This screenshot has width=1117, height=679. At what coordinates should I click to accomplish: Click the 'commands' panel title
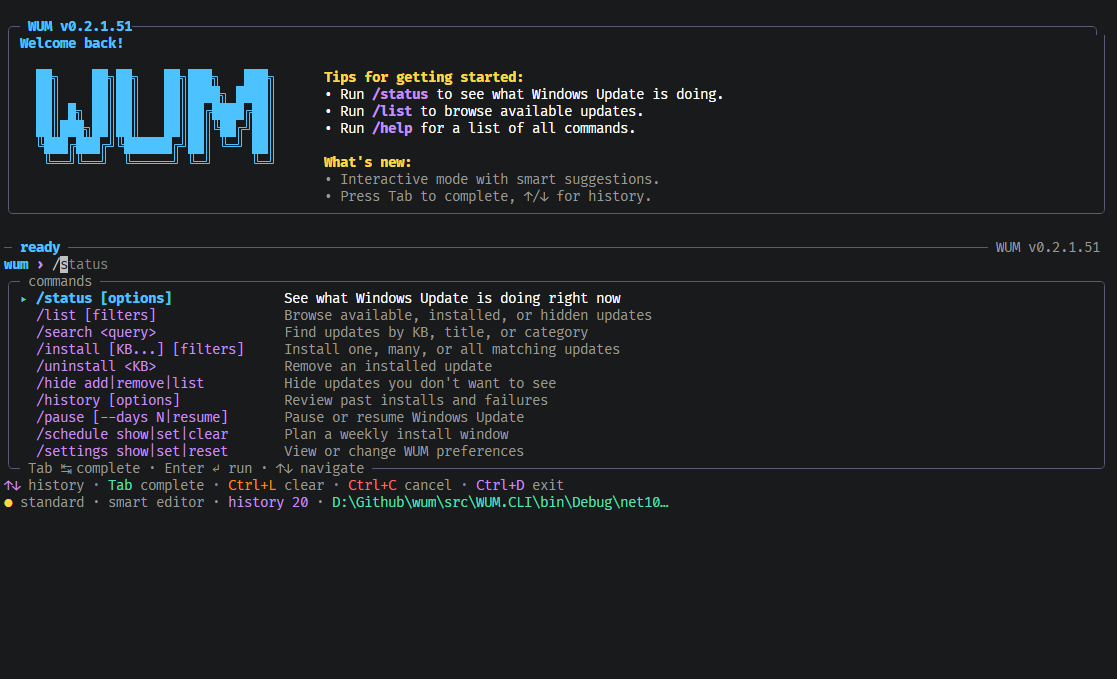click(60, 281)
